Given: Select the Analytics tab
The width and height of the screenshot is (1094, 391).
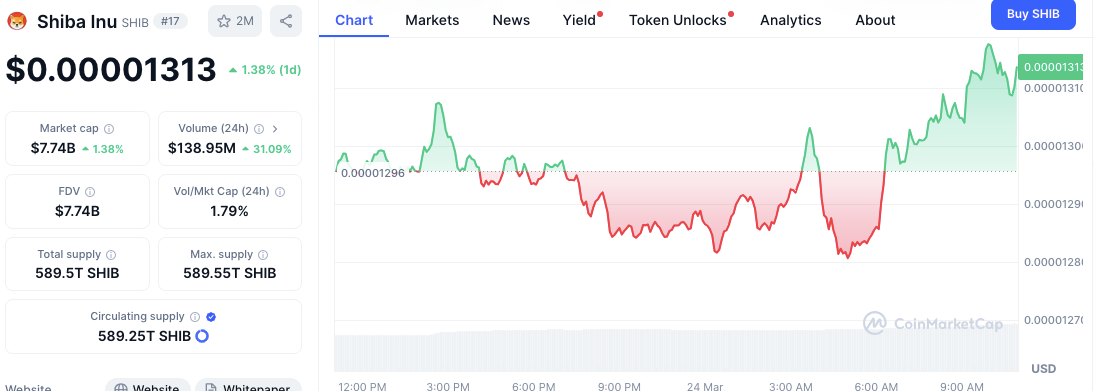Looking at the screenshot, I should (x=790, y=20).
